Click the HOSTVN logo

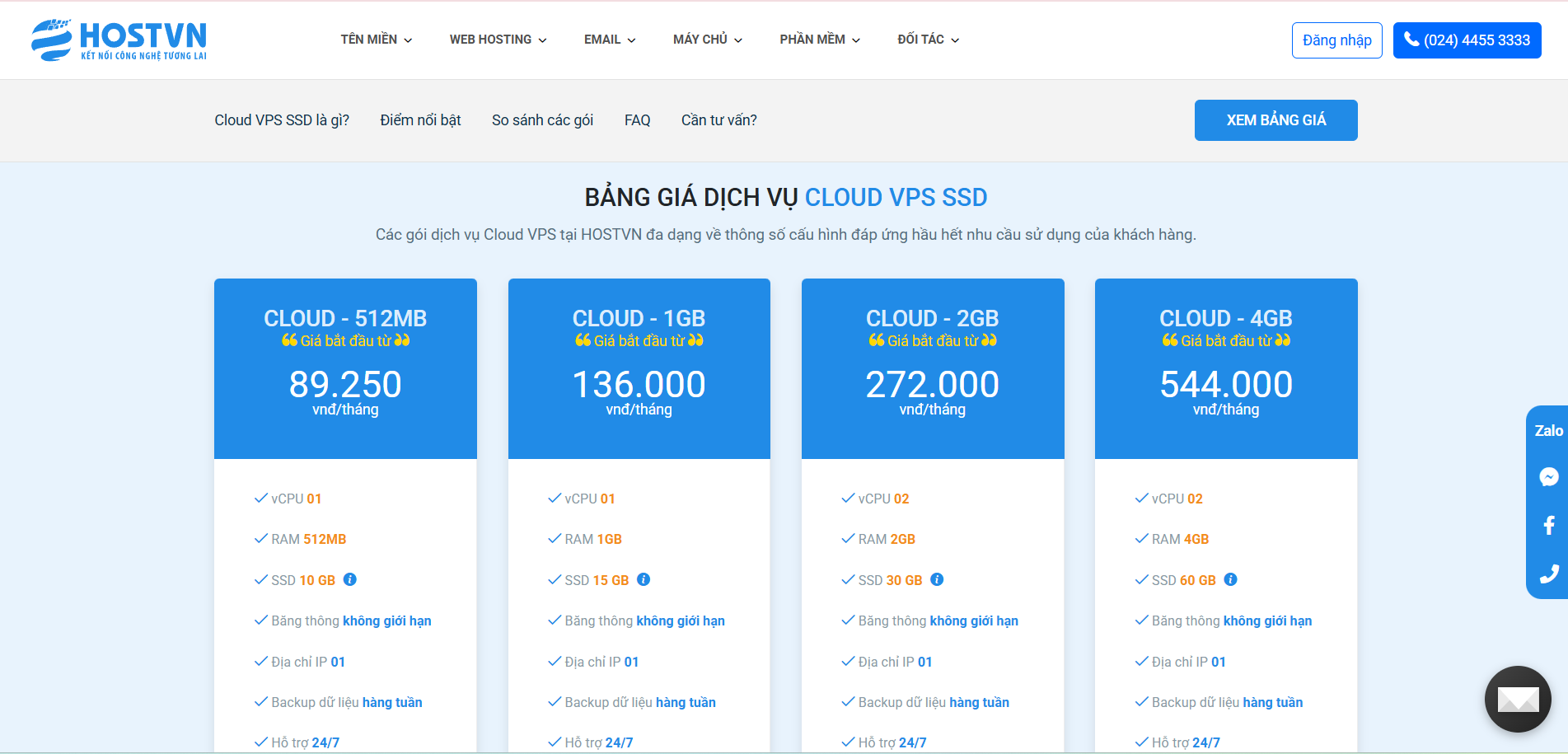coord(119,40)
